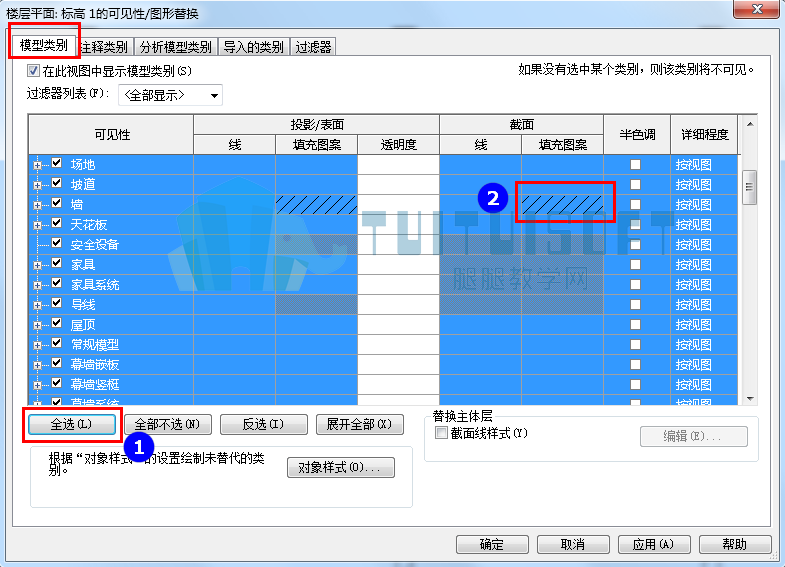Click the 展开全部 button
785x567 pixels.
[359, 424]
